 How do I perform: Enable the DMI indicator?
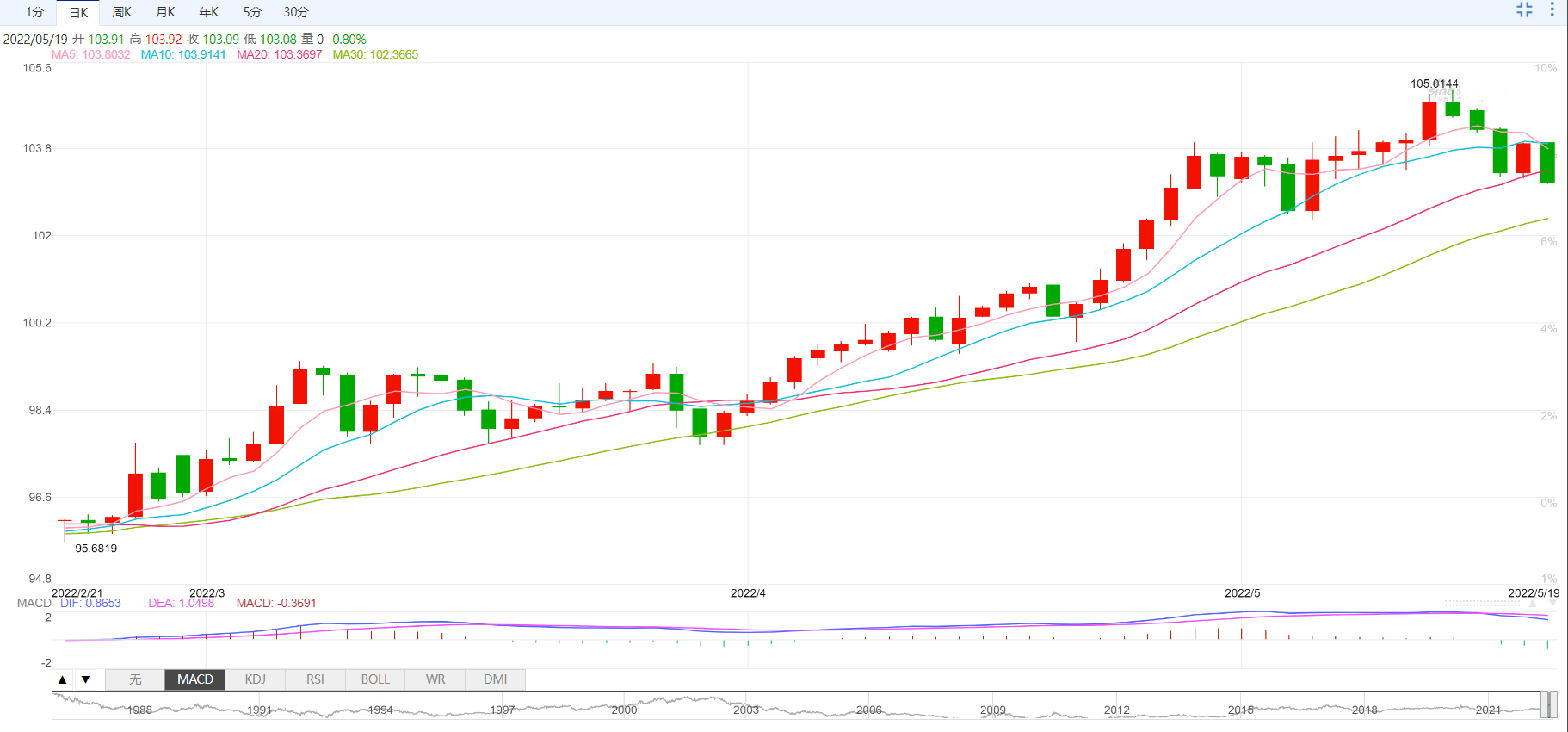click(495, 679)
